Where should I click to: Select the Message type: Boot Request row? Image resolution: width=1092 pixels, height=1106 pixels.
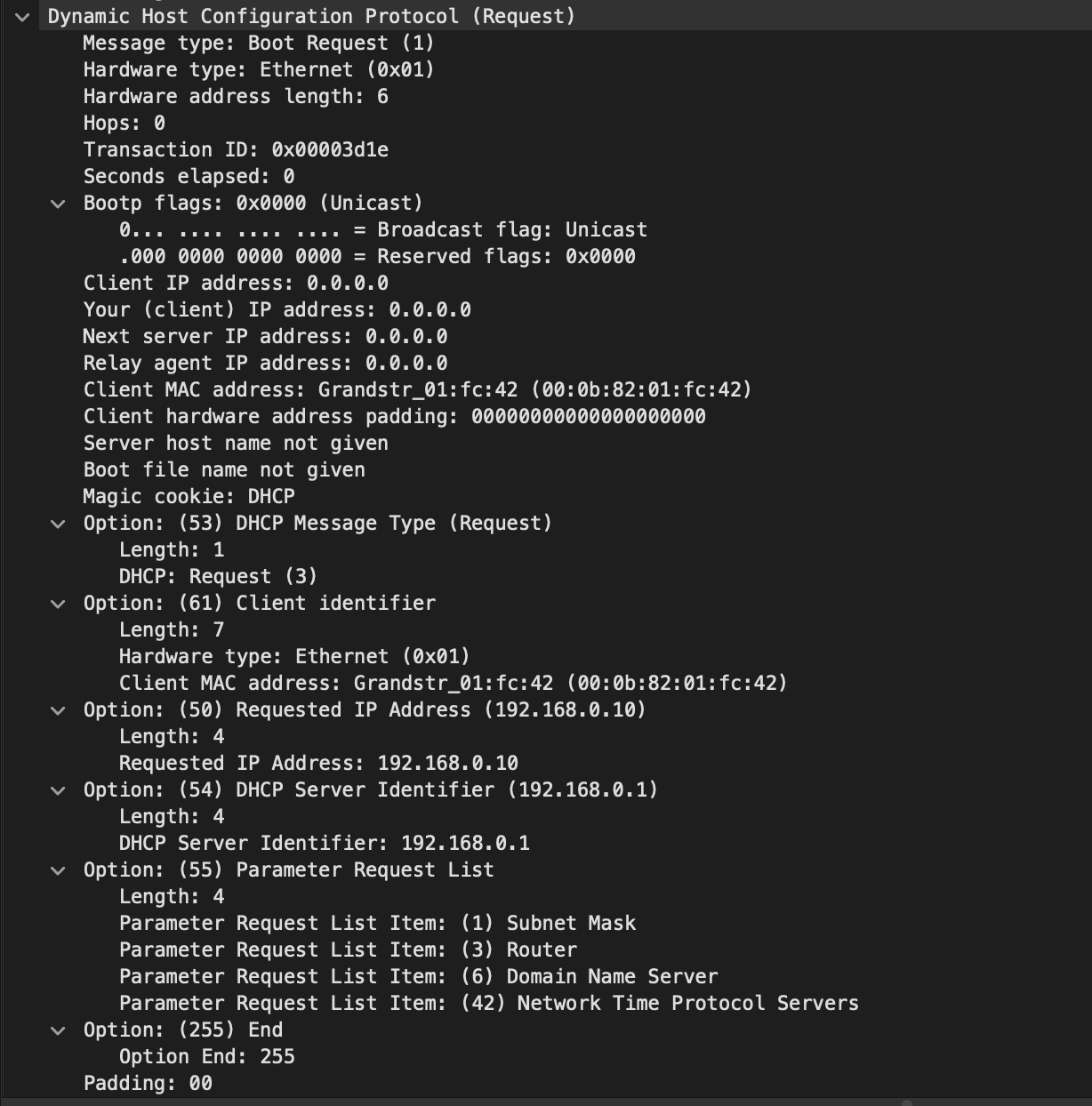tap(258, 43)
